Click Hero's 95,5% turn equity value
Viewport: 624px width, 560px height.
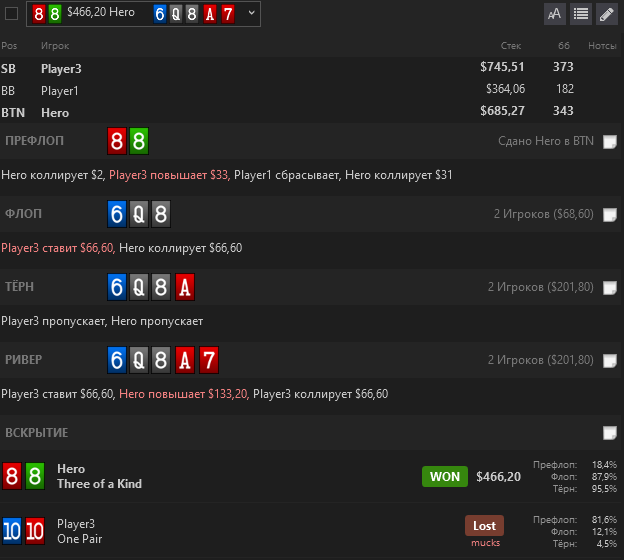coord(604,489)
